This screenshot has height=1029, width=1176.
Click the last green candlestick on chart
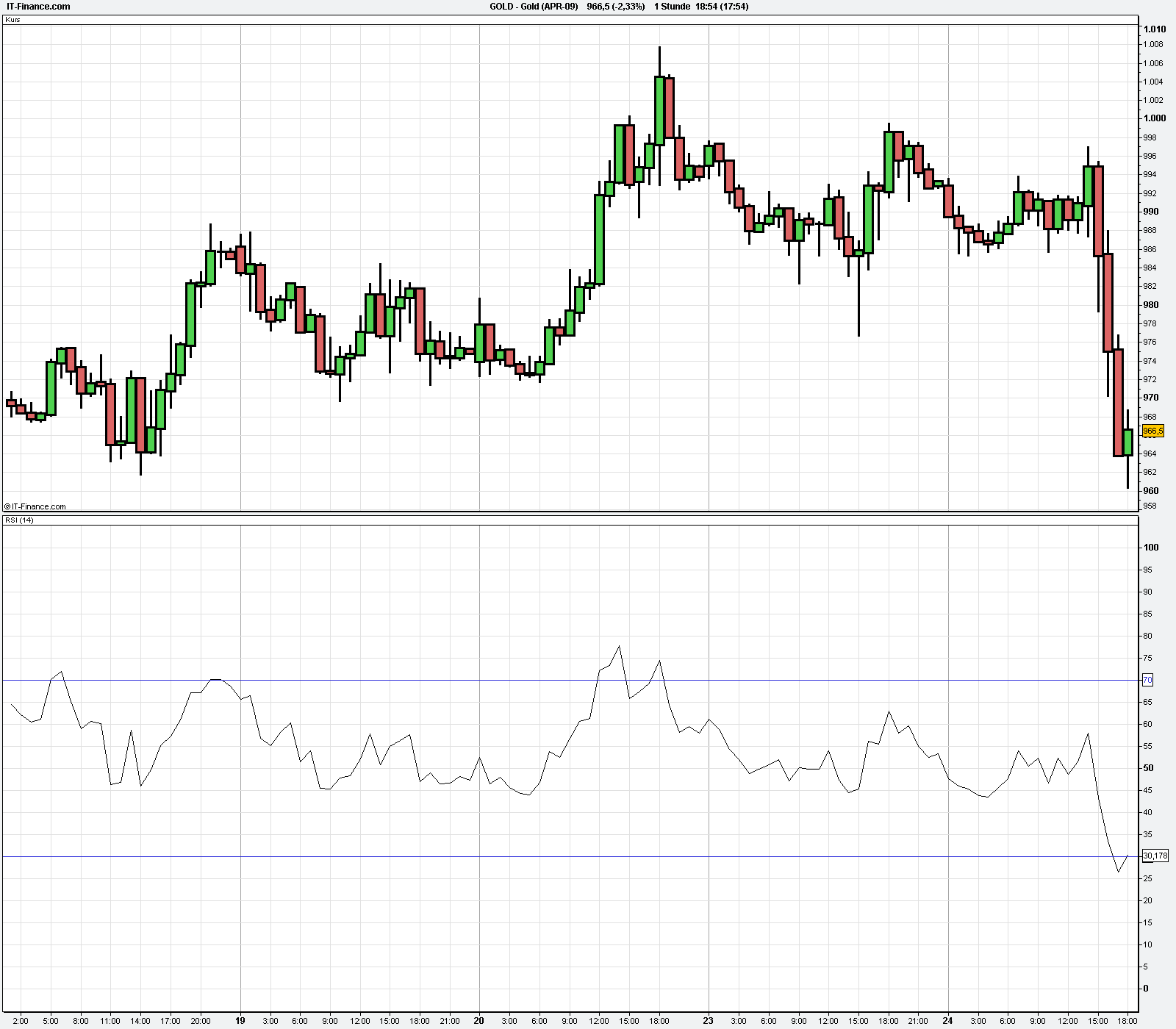coord(1127,441)
